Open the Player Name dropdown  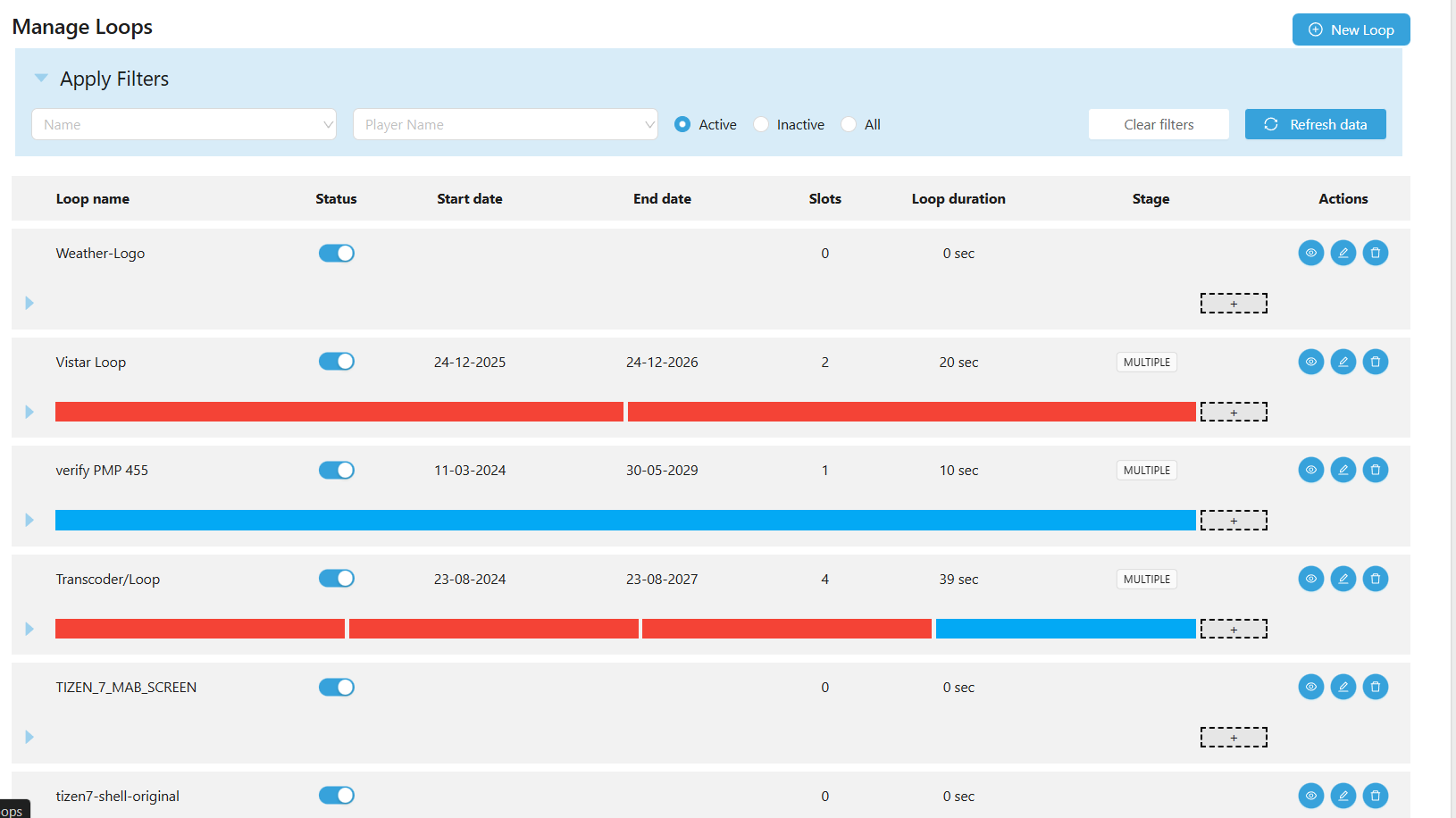pos(505,125)
